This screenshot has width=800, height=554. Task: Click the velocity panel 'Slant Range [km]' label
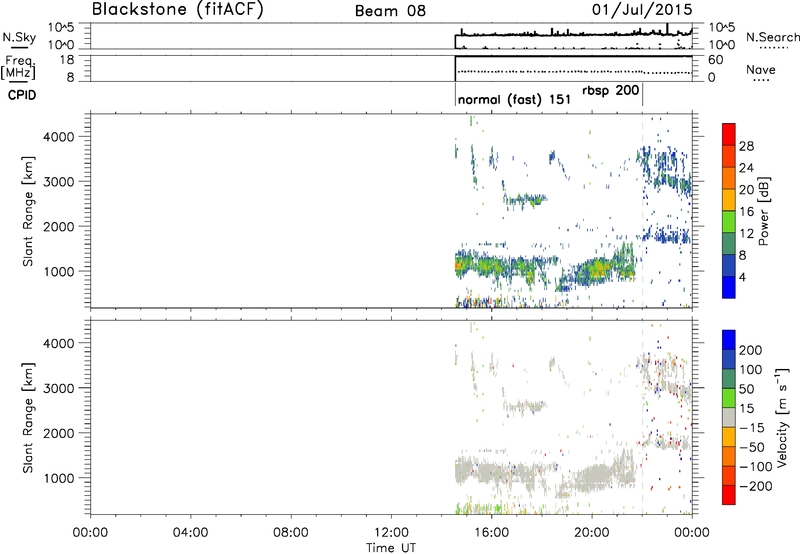(28, 418)
